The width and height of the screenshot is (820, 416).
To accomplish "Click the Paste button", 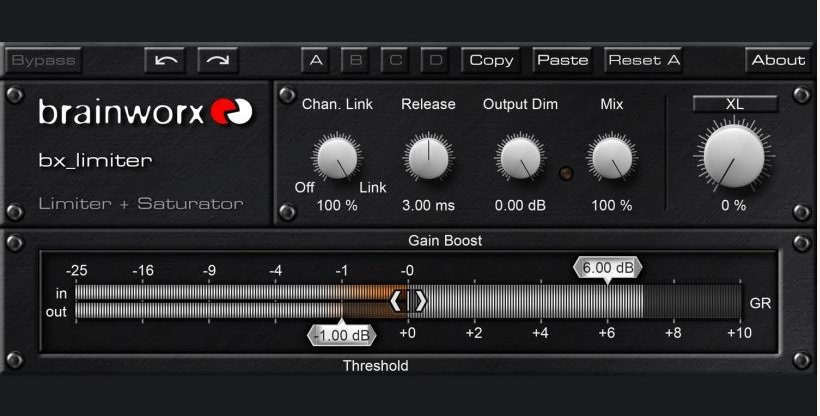I will (563, 60).
